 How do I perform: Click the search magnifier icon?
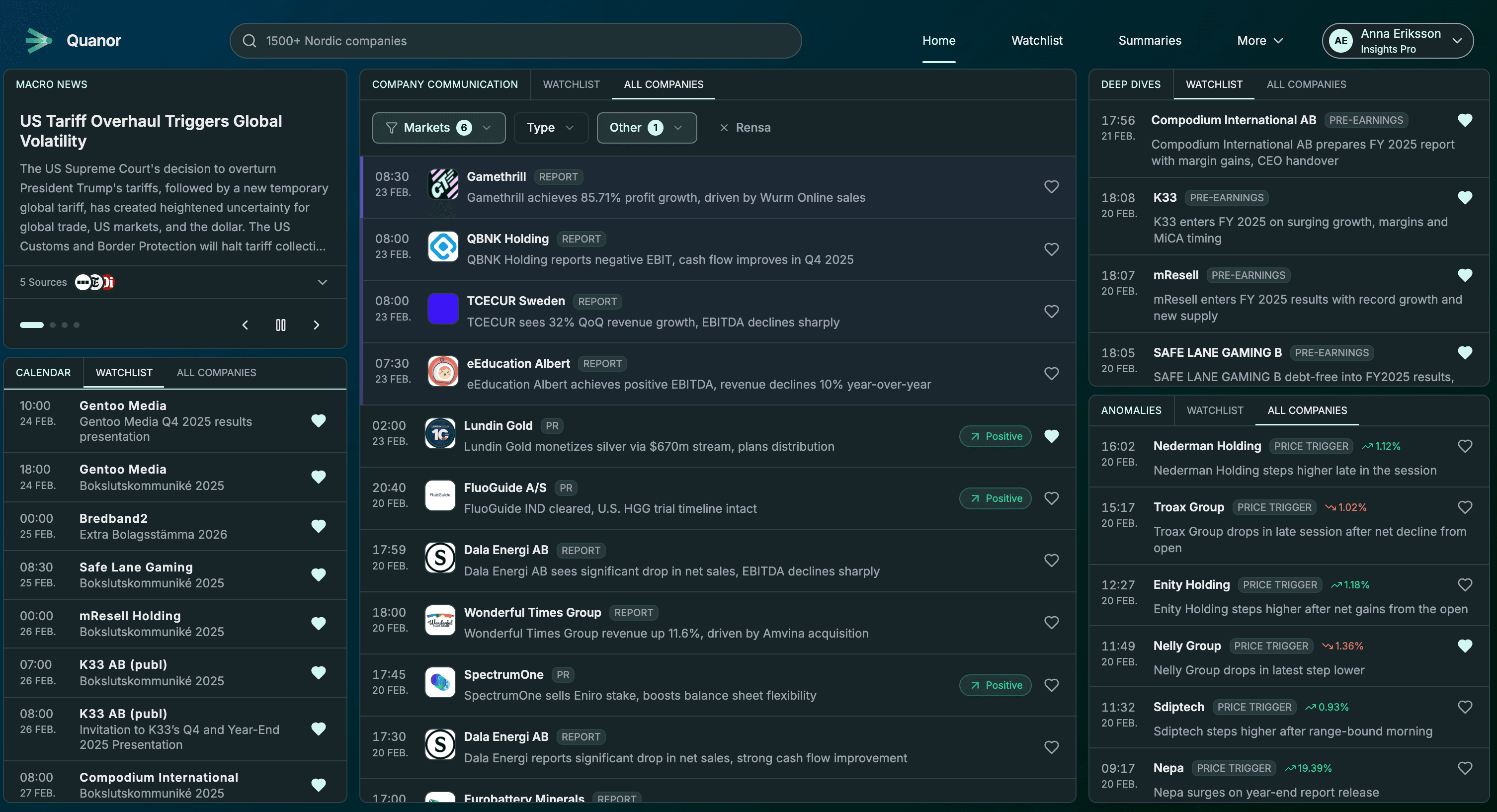(x=249, y=40)
